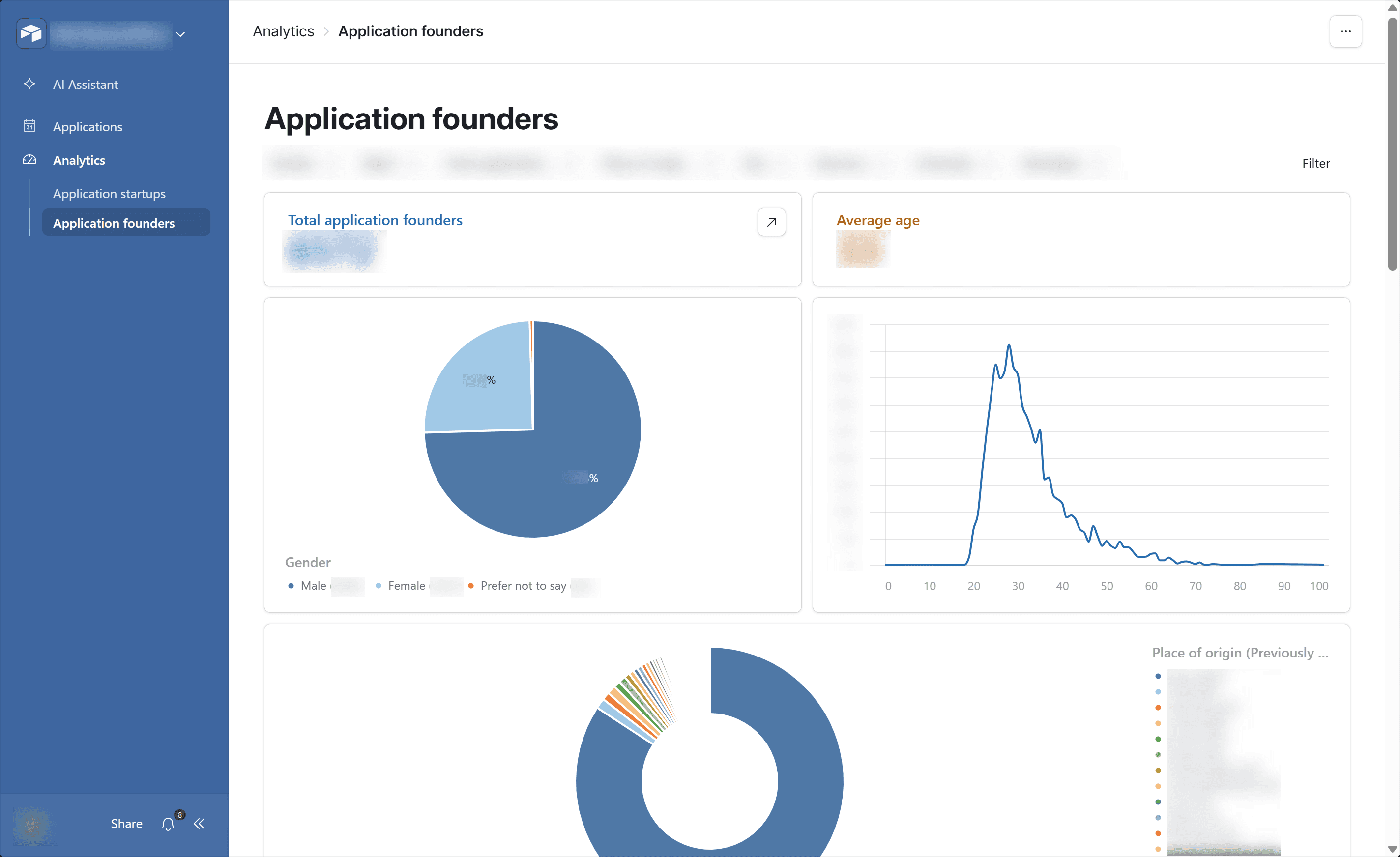
Task: Open Applications in sidebar
Action: point(87,126)
